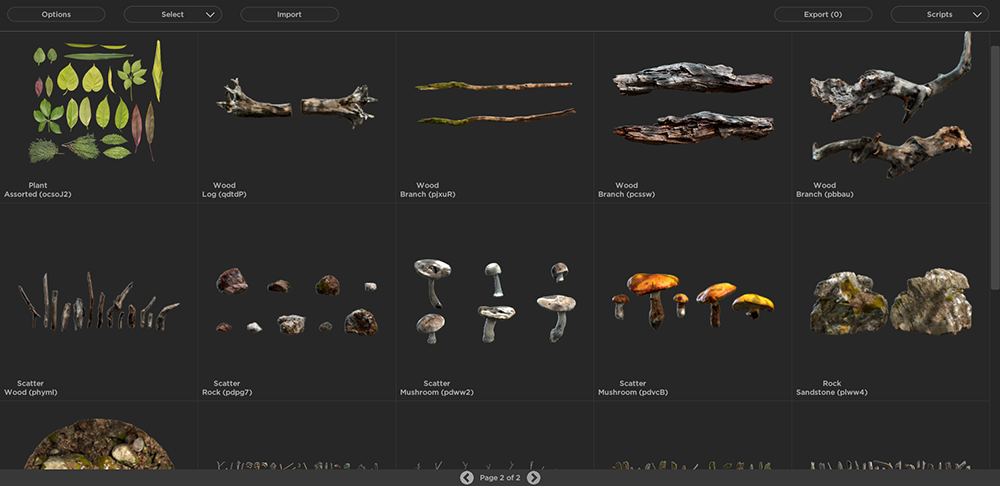The width and height of the screenshot is (1000, 486).
Task: Select the Wood Branch (pcssw) thumbnail
Action: 693,103
